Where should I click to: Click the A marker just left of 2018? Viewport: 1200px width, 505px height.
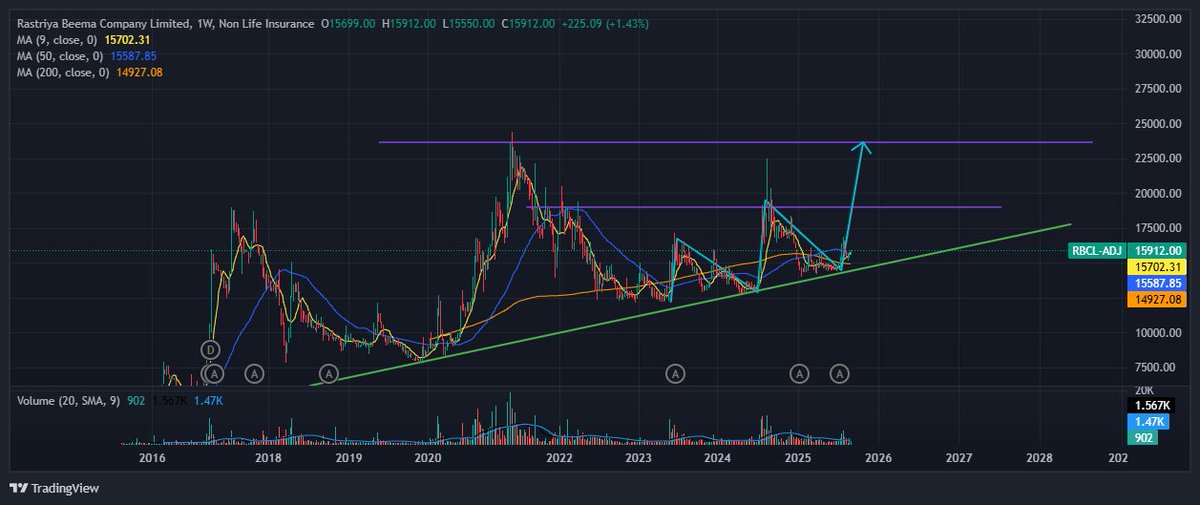click(255, 373)
